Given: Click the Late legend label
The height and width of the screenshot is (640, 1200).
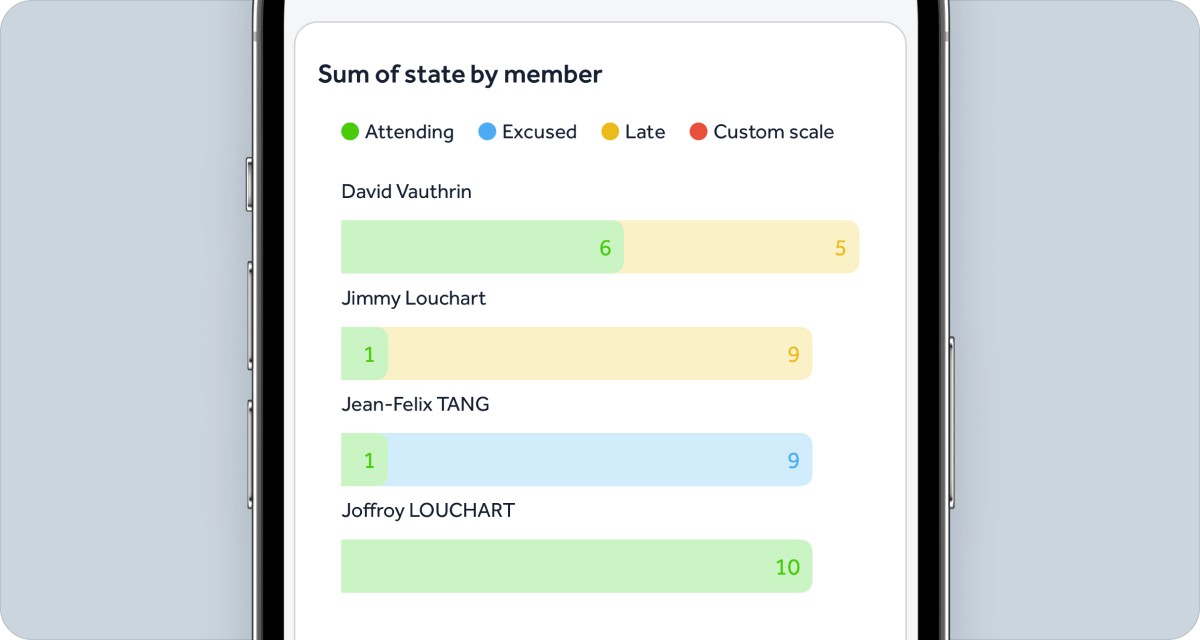Looking at the screenshot, I should pos(645,132).
